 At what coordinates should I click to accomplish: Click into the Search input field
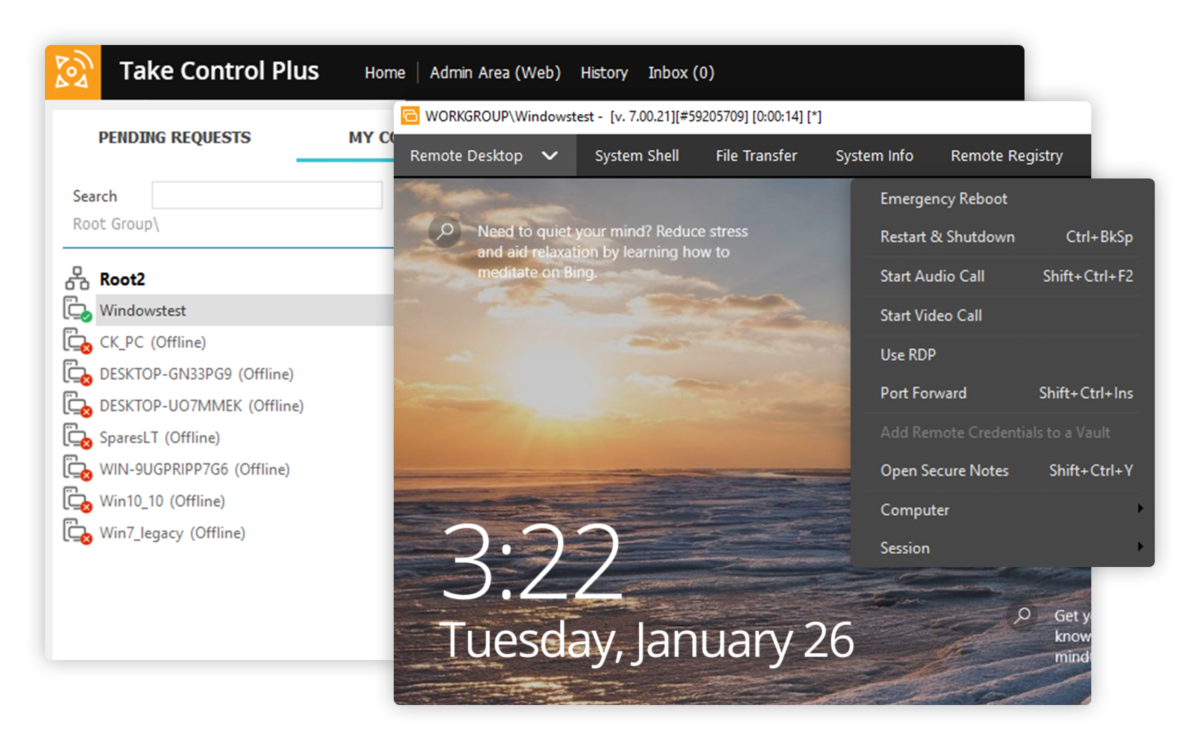coord(266,196)
